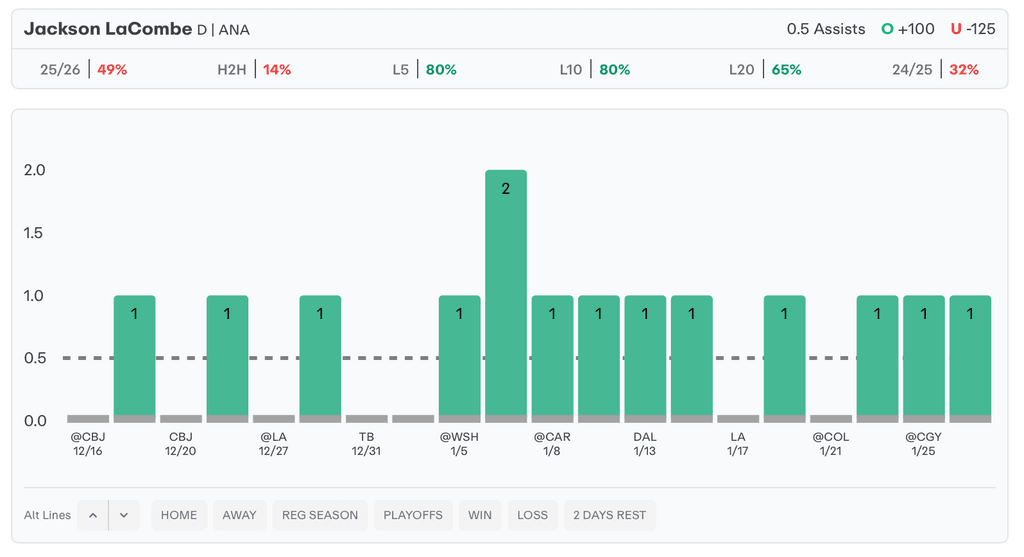Select the Under -125 odds
This screenshot has height=557, width=1024.
(973, 29)
